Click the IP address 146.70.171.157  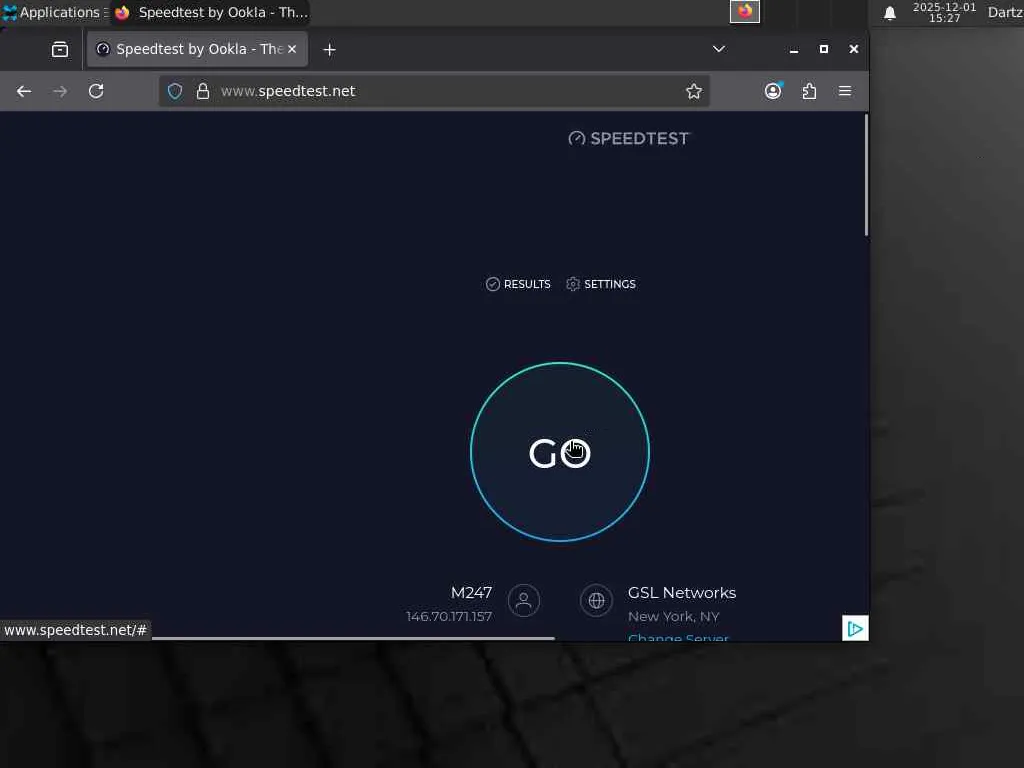click(x=449, y=616)
